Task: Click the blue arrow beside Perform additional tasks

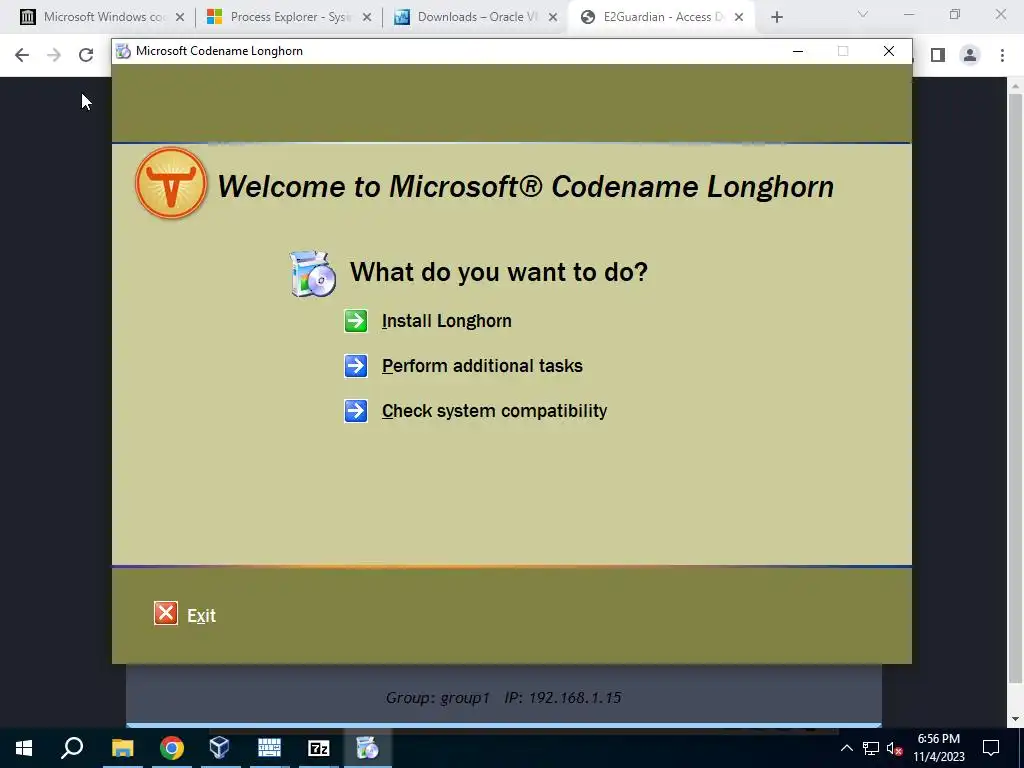Action: point(356,366)
